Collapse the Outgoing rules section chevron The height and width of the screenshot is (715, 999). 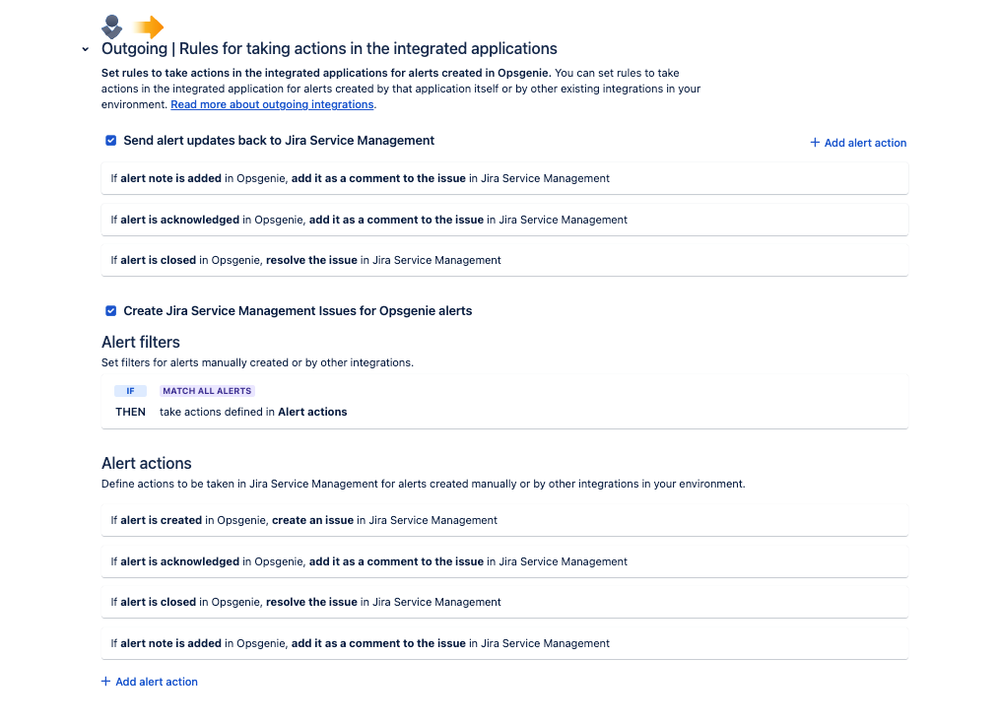(x=85, y=49)
